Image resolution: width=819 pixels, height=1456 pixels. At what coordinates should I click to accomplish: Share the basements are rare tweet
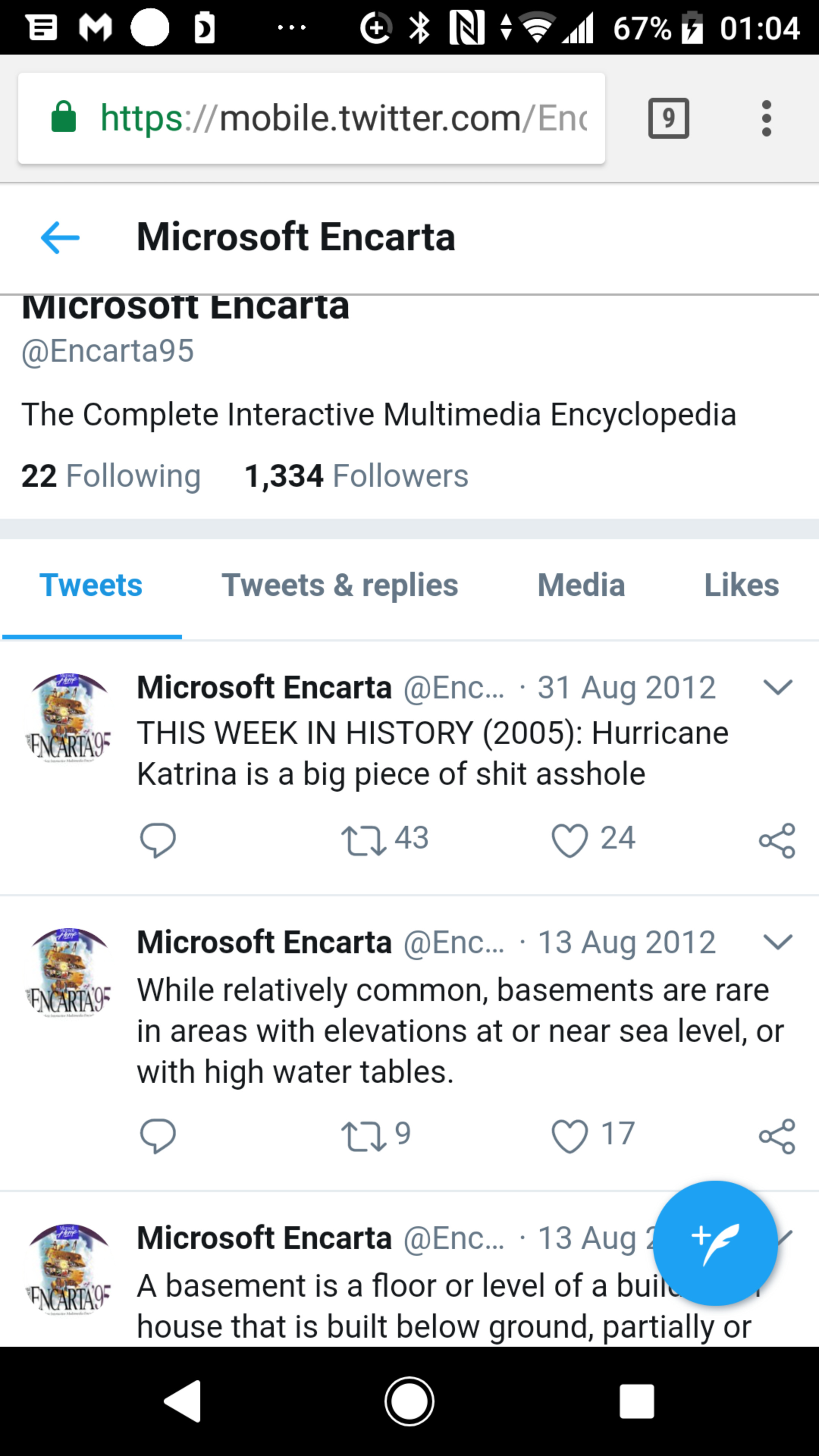click(777, 1136)
